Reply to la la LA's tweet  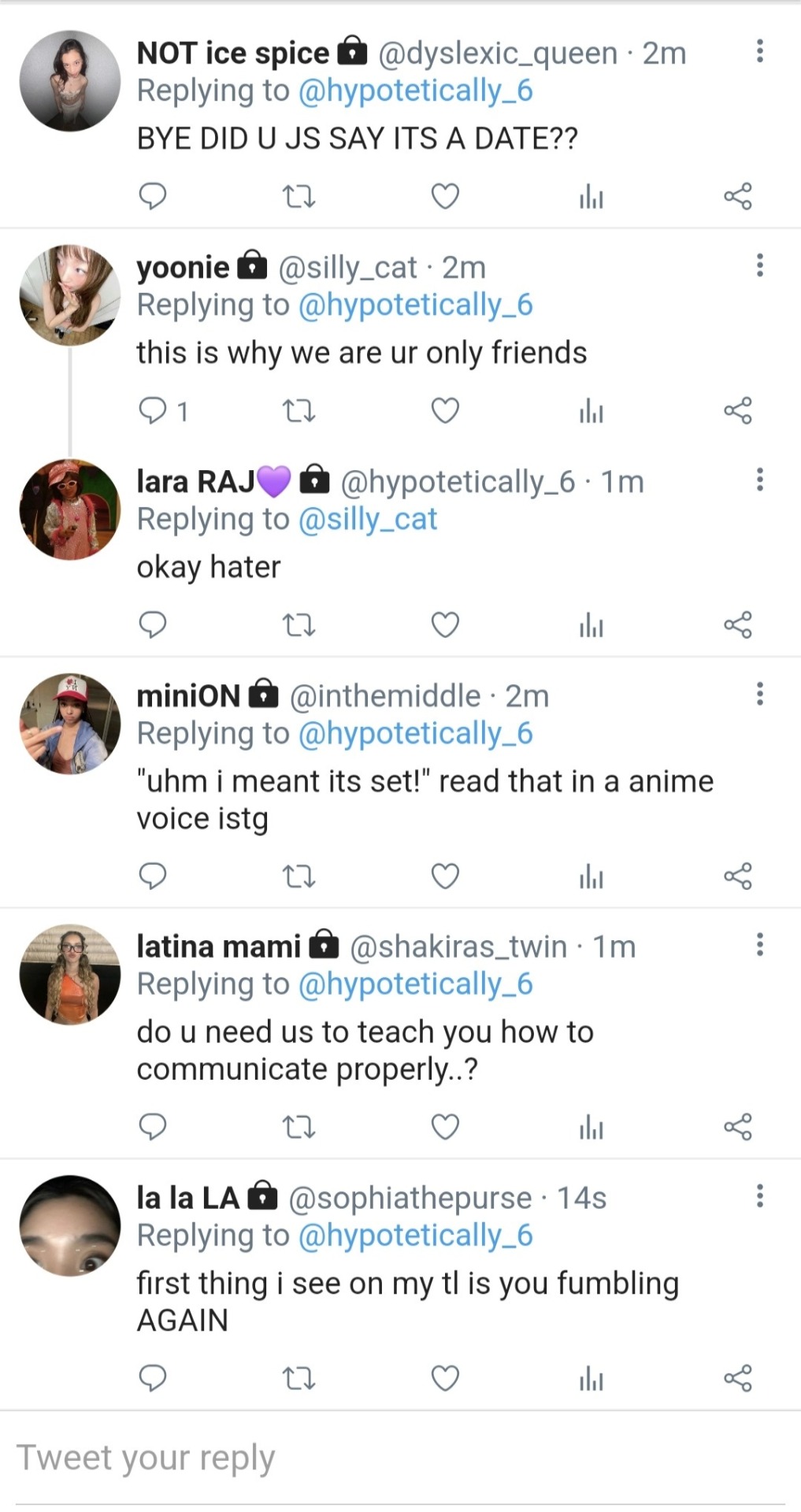[x=152, y=1378]
